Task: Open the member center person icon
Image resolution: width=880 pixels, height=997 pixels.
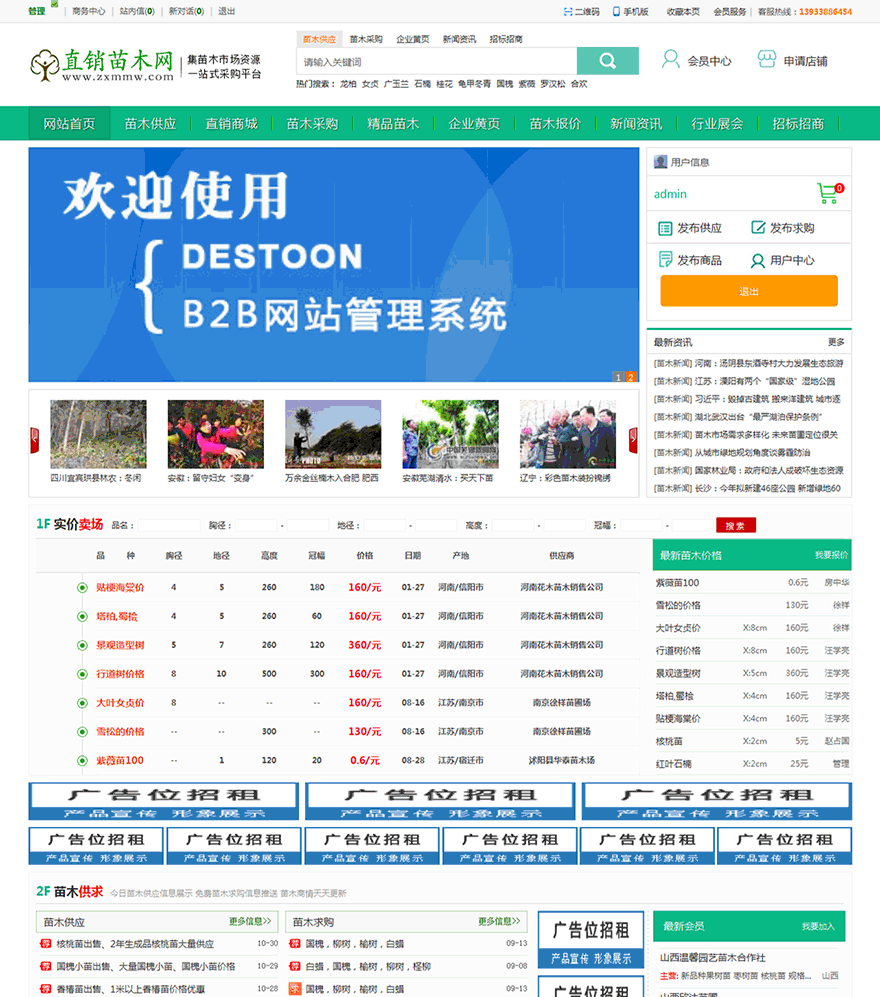Action: point(670,59)
